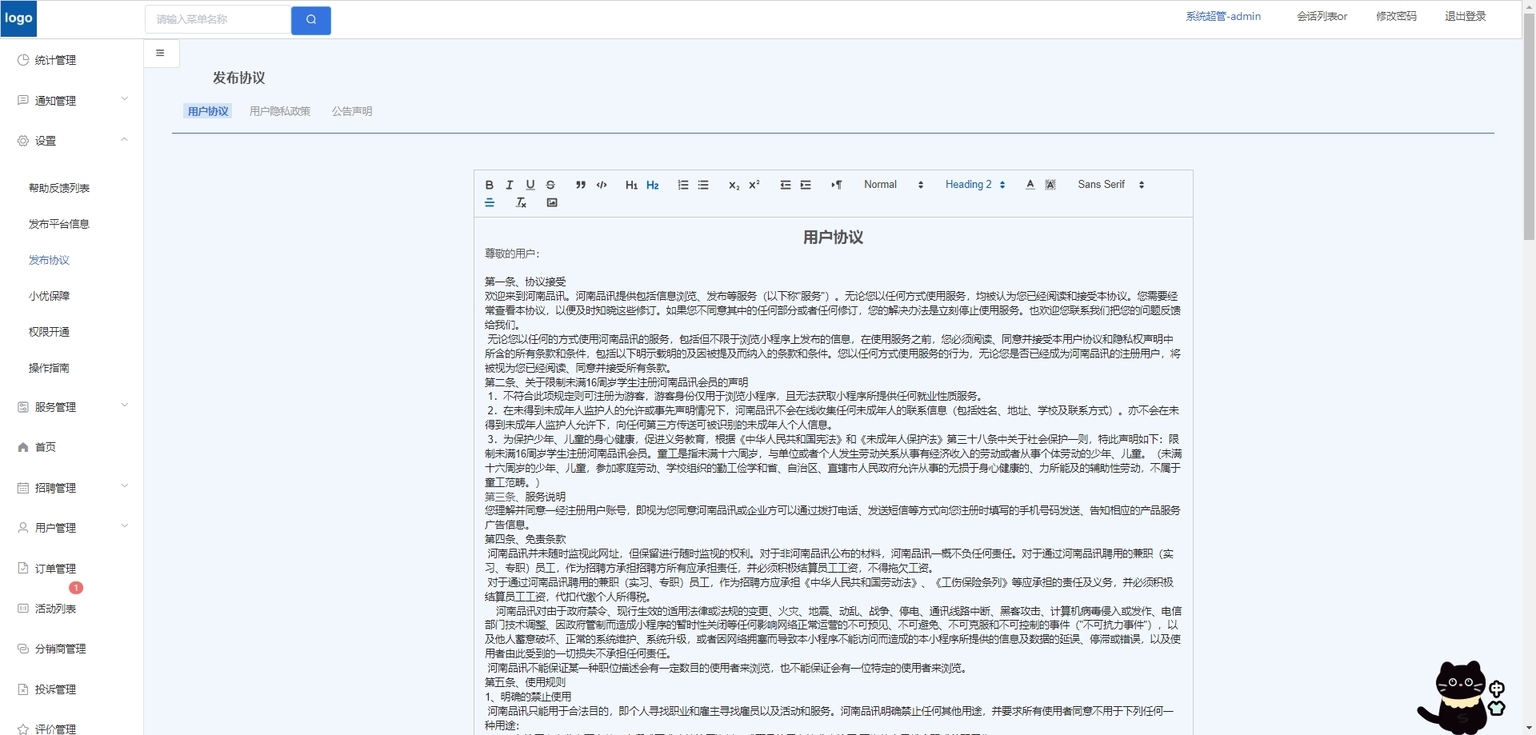Switch to the 用户隐私政策 tab

click(x=280, y=111)
